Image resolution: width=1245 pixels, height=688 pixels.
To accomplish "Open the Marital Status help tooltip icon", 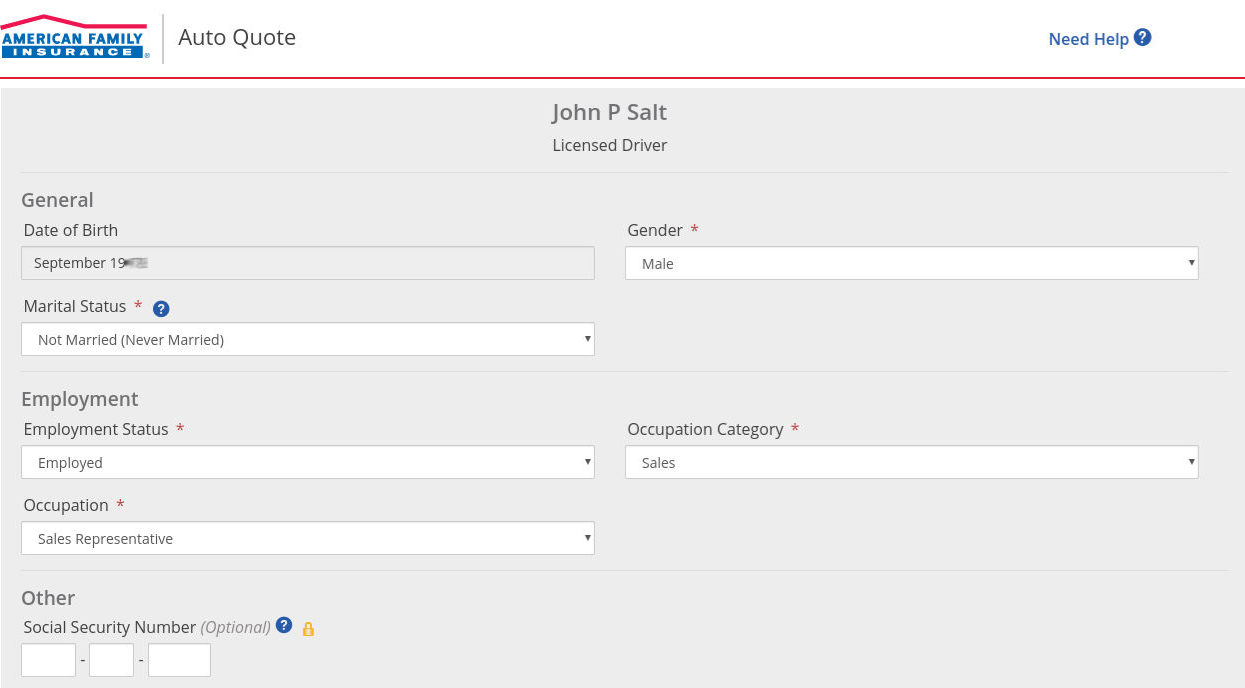I will point(161,309).
